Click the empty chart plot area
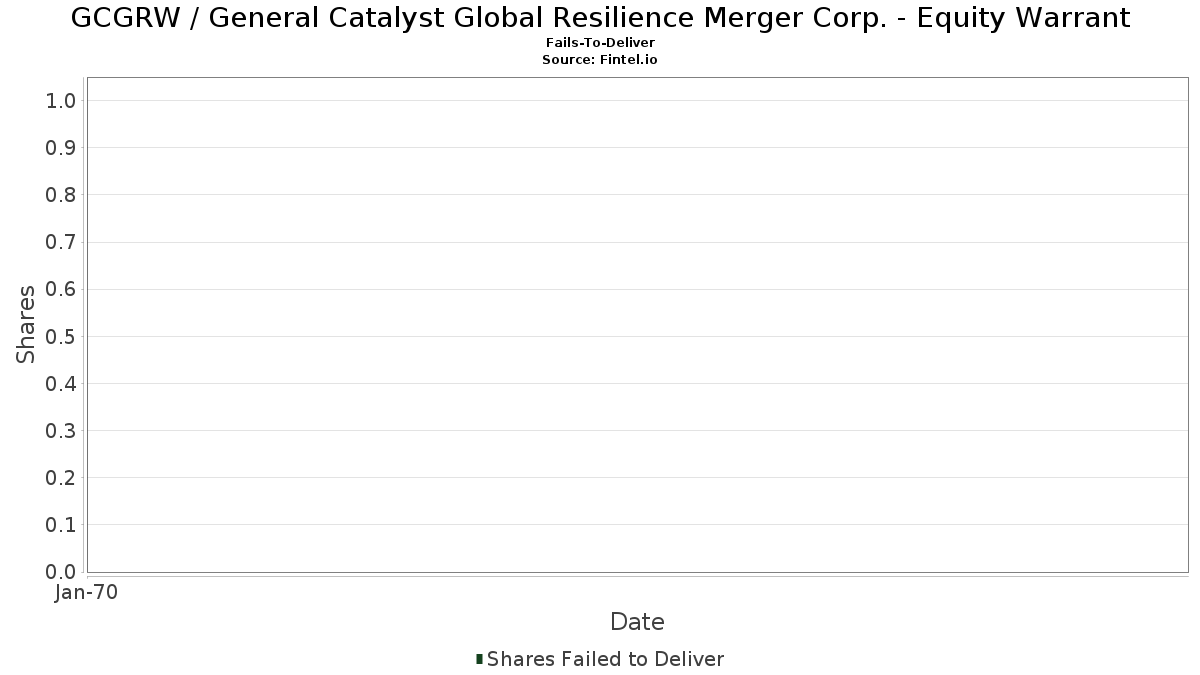Screen dimensions: 1200x675 coord(637,324)
